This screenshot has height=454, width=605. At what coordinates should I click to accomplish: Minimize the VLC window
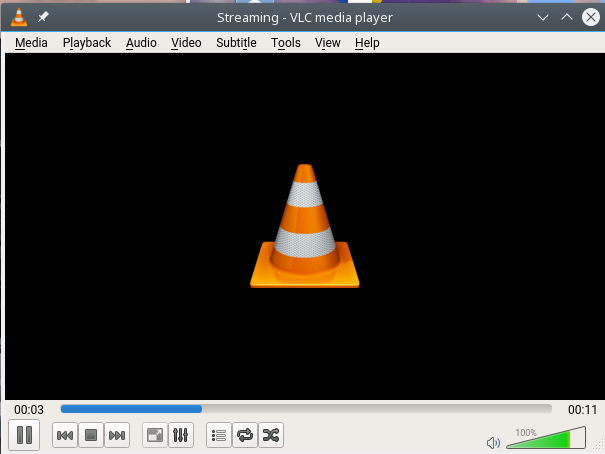click(x=543, y=17)
